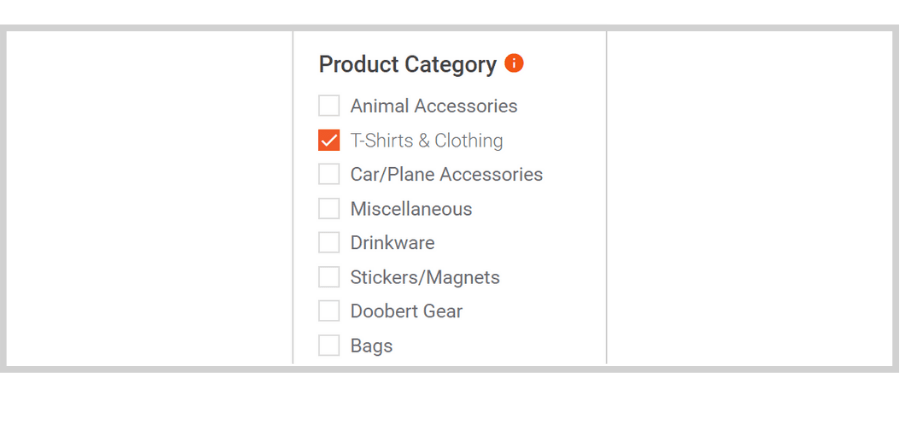Click the Bags label text
Image resolution: width=900 pixels, height=425 pixels.
371,346
